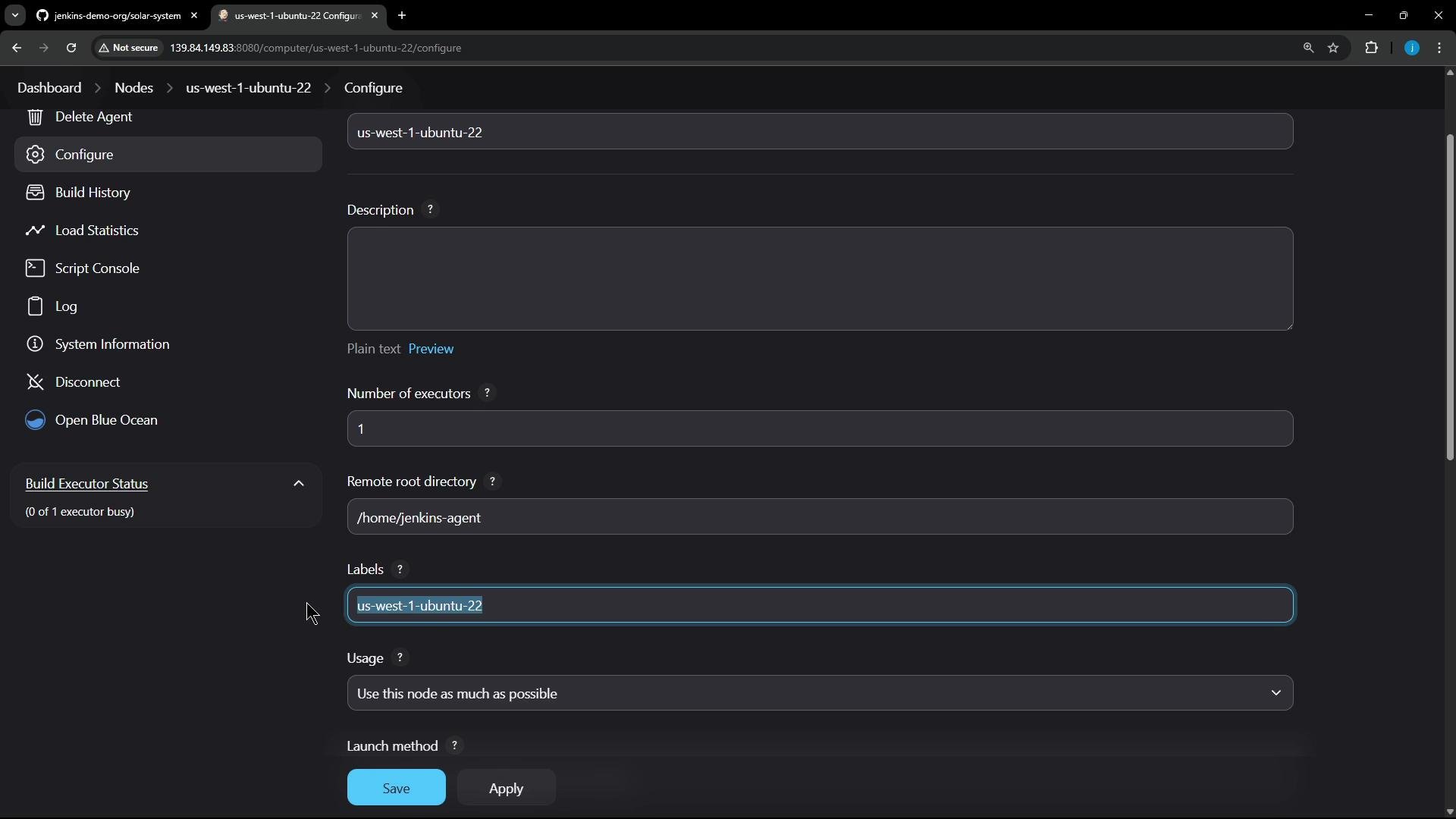Click the Build History icon
Viewport: 1456px width, 819px height.
(35, 193)
